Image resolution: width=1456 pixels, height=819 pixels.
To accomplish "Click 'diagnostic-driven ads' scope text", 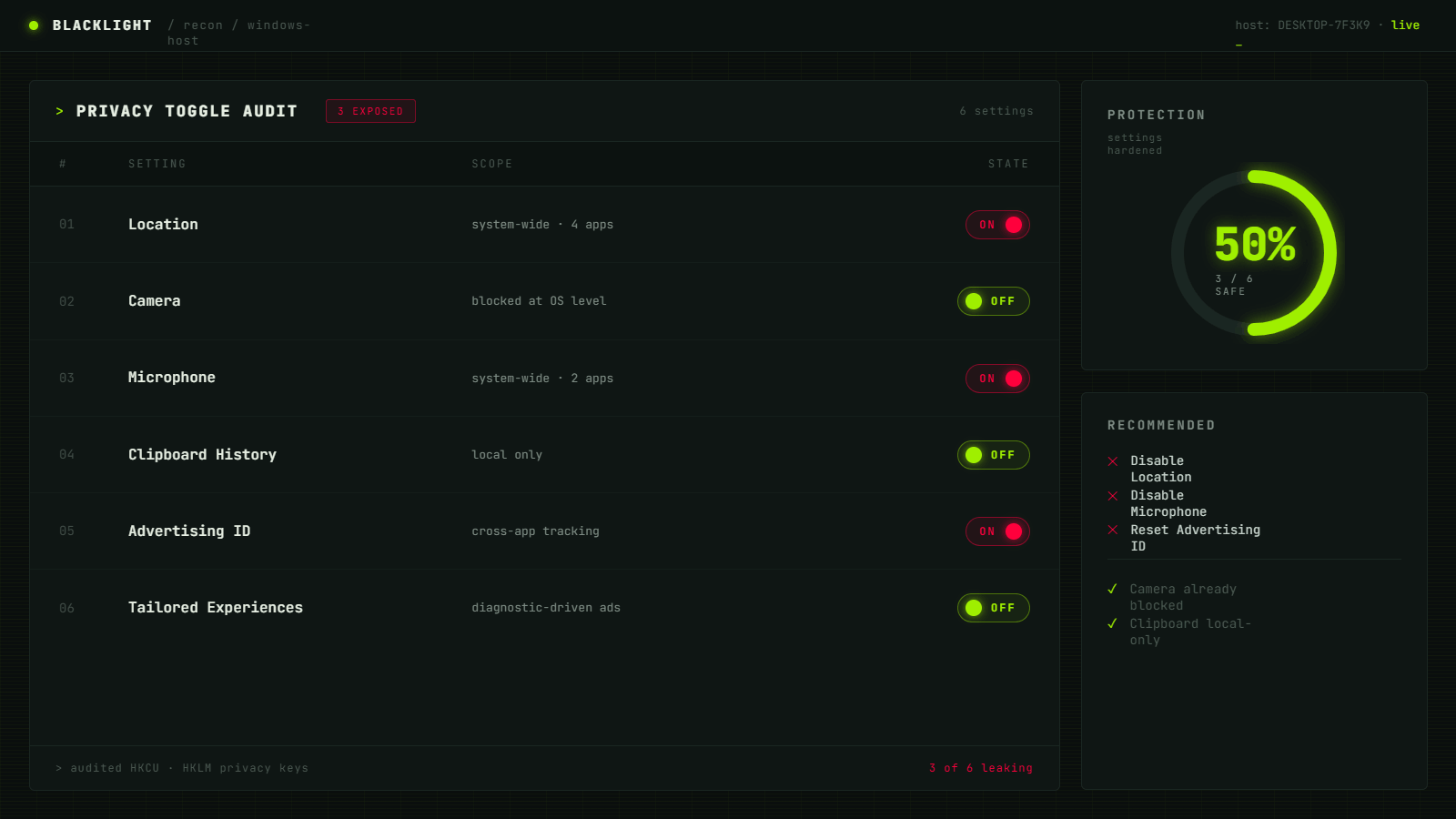I will point(546,608).
